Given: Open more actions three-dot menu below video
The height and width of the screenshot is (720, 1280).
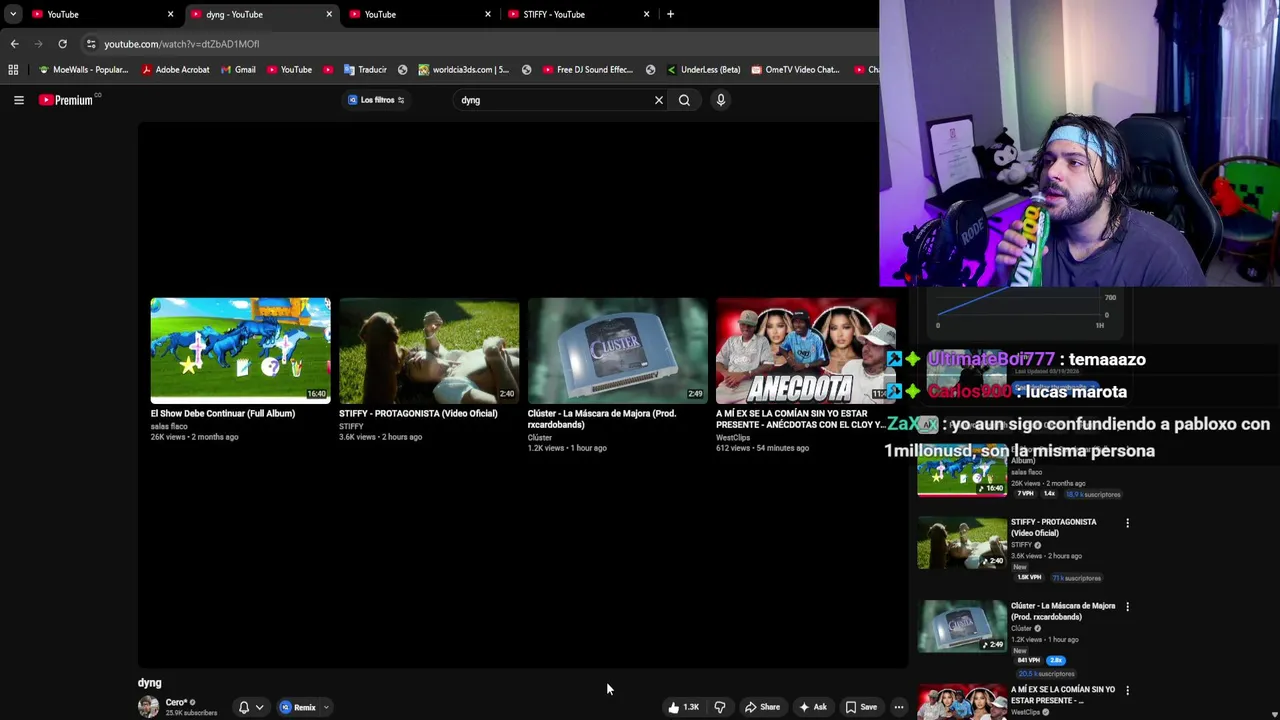Looking at the screenshot, I should 899,707.
